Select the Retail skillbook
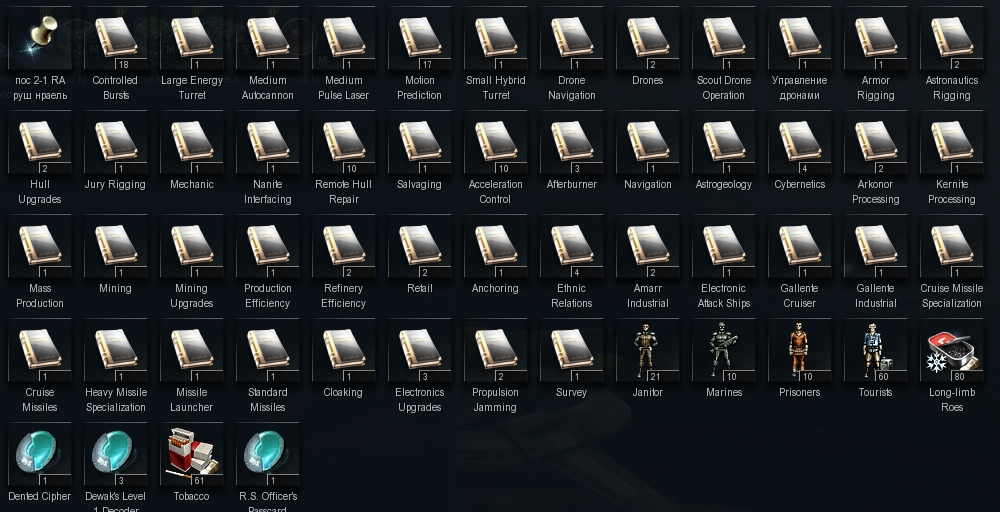Screen dimensions: 1000x512 [x=420, y=245]
